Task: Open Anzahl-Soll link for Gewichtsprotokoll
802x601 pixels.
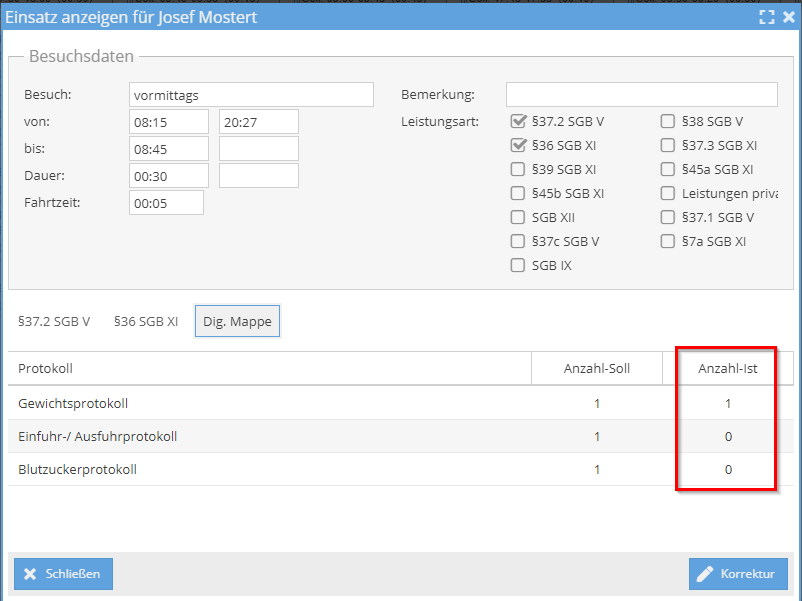Action: pyautogui.click(x=597, y=404)
